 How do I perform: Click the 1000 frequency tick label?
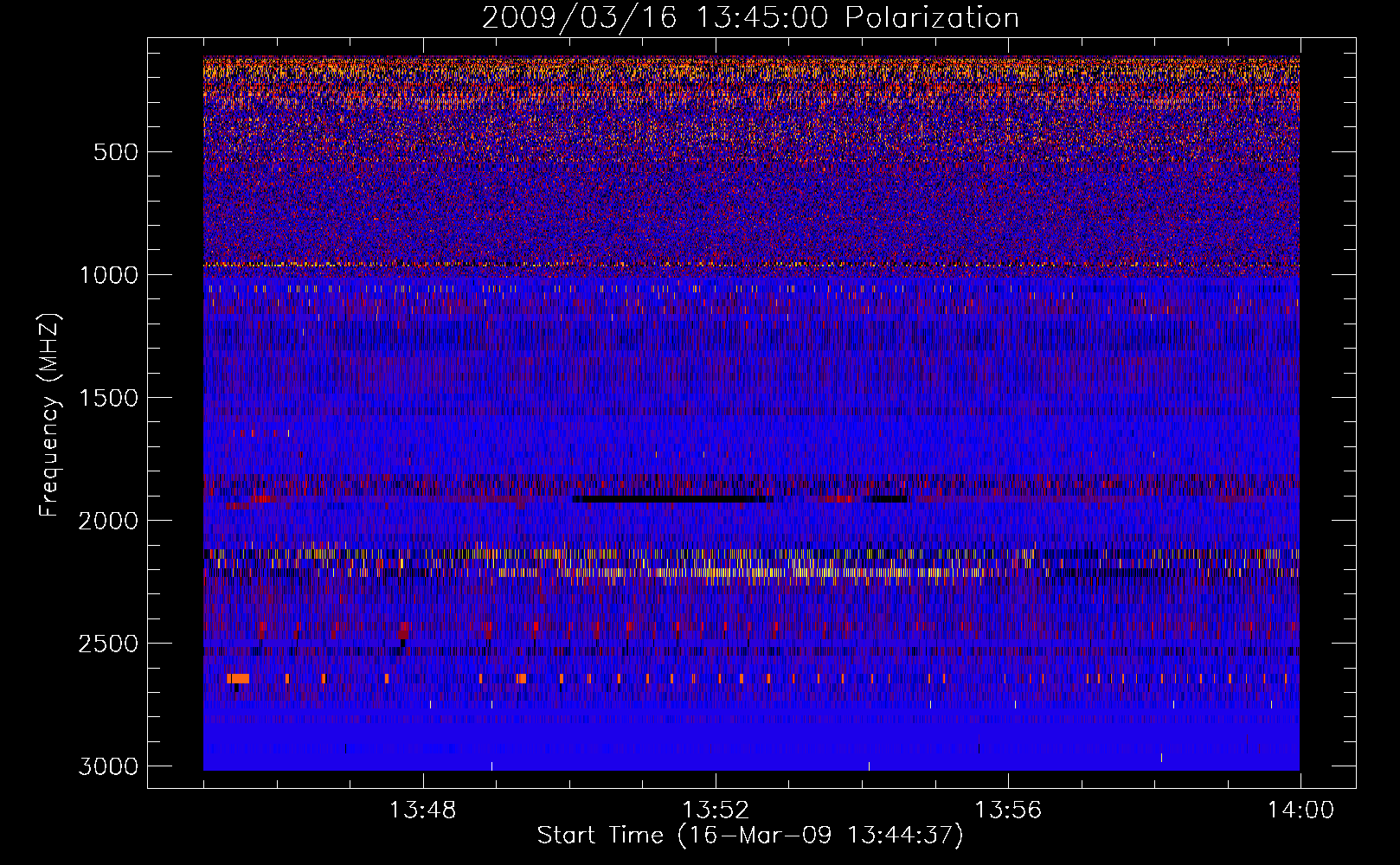(x=108, y=275)
